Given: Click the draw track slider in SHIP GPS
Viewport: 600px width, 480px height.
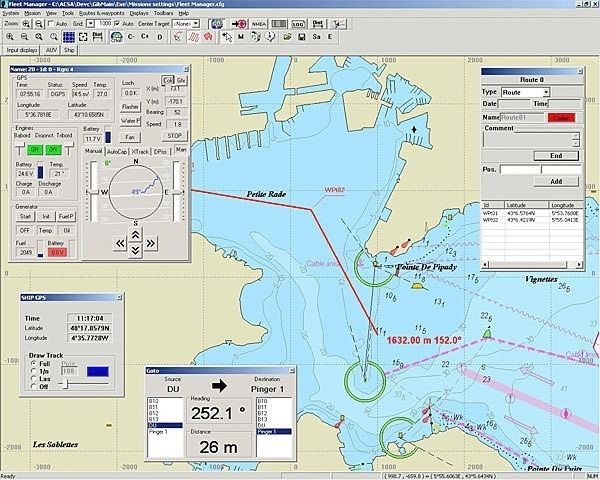Looking at the screenshot, I should pos(65,384).
